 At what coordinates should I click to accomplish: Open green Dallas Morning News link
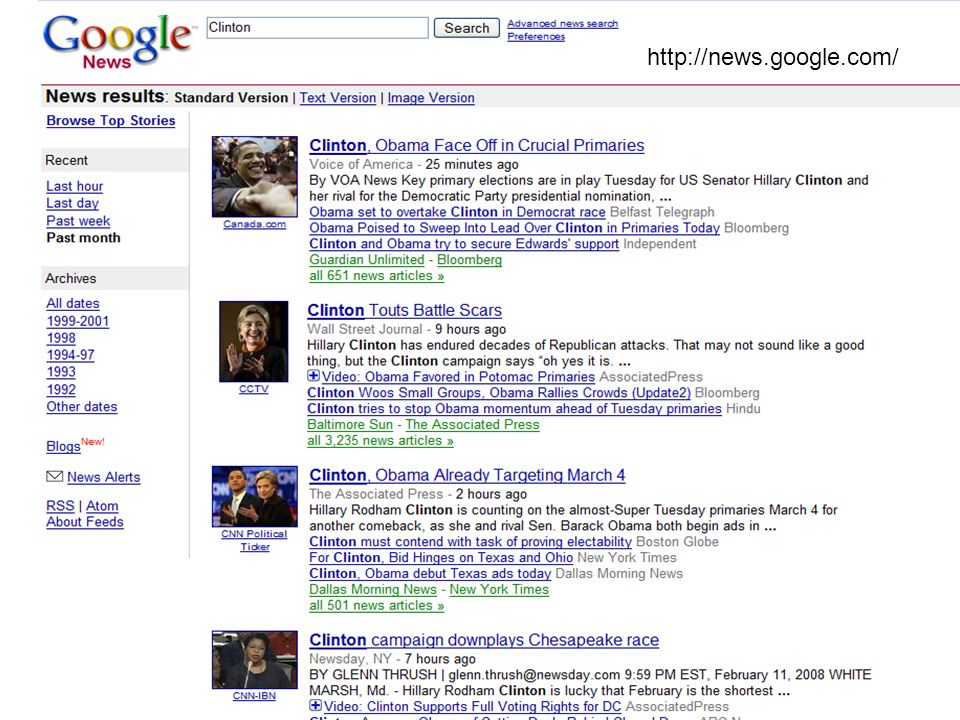coord(373,590)
